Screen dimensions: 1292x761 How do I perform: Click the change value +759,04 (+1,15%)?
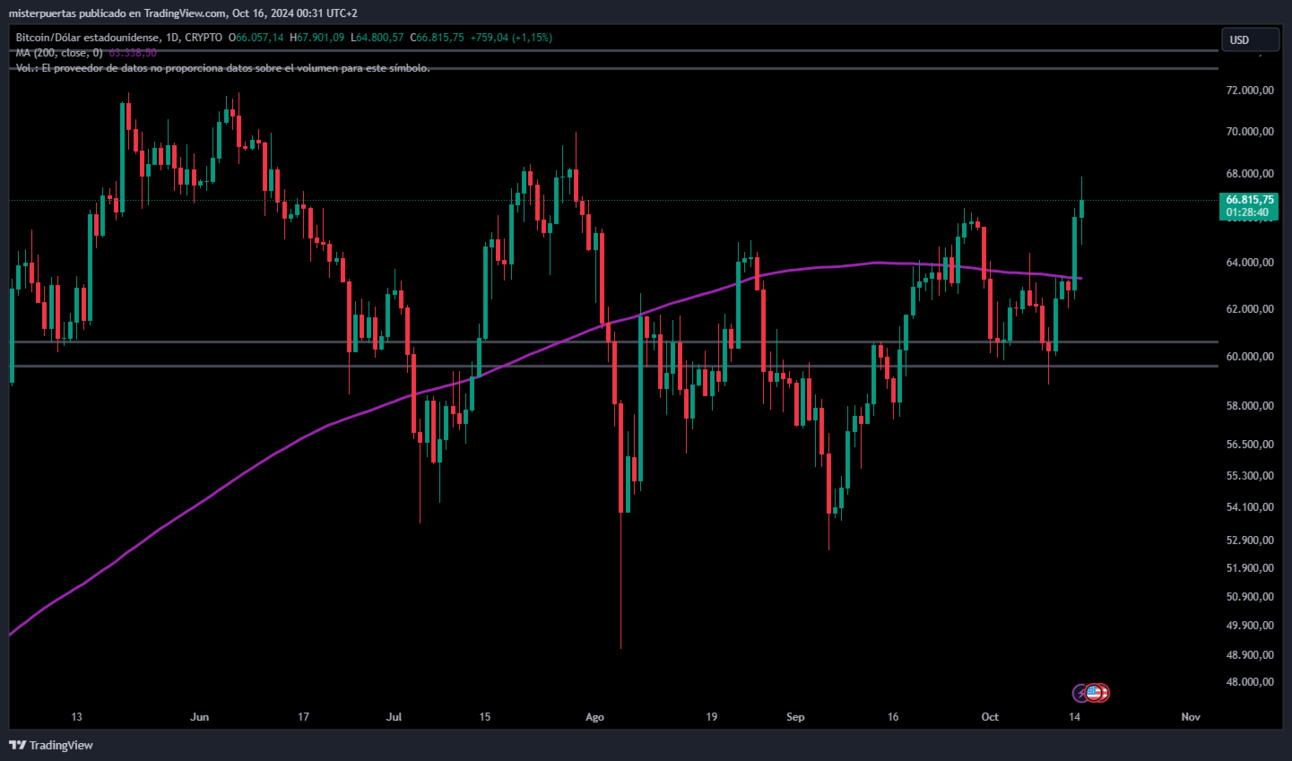tap(510, 38)
